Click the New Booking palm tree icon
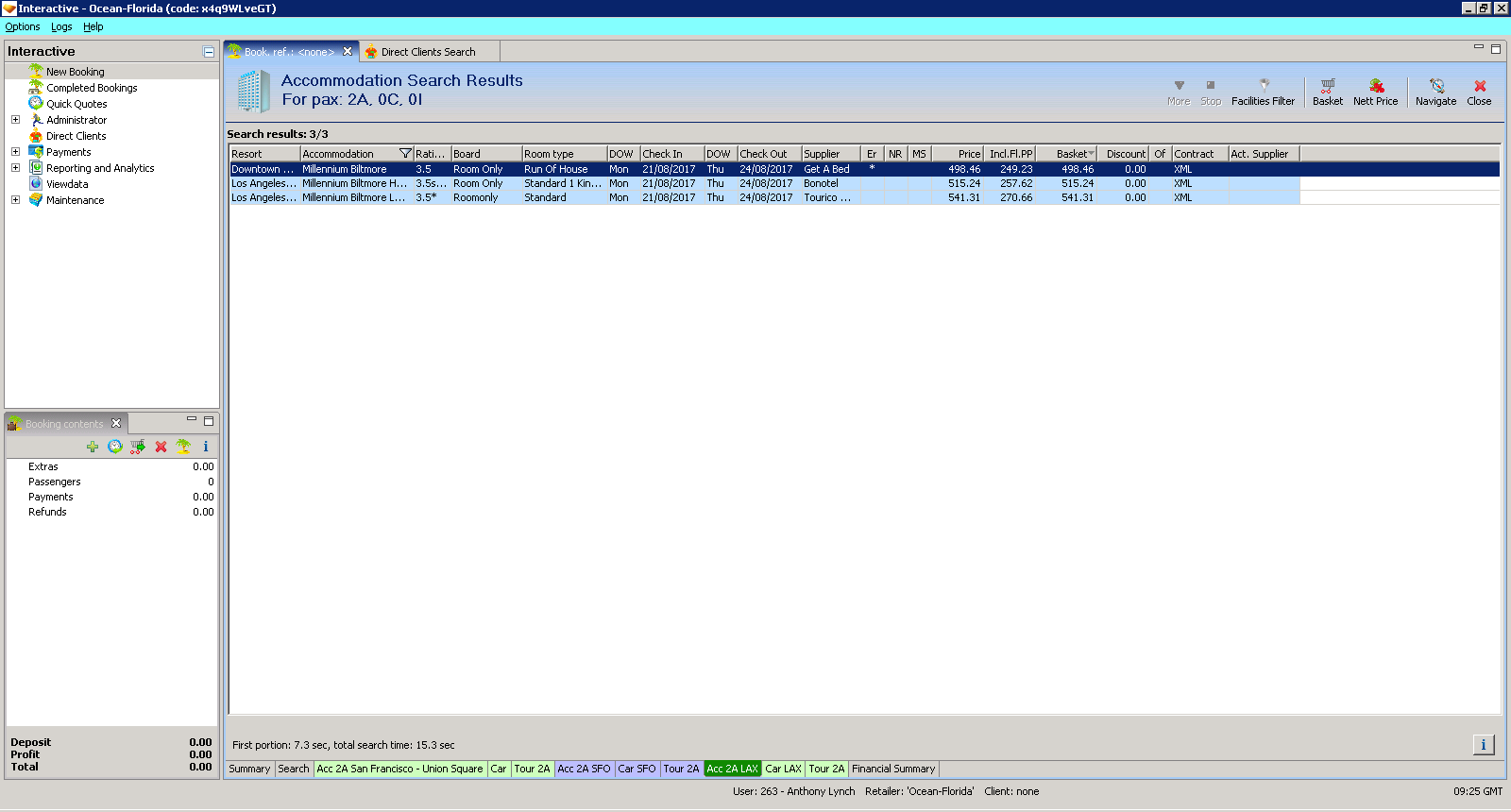Image resolution: width=1511 pixels, height=812 pixels. [x=36, y=71]
